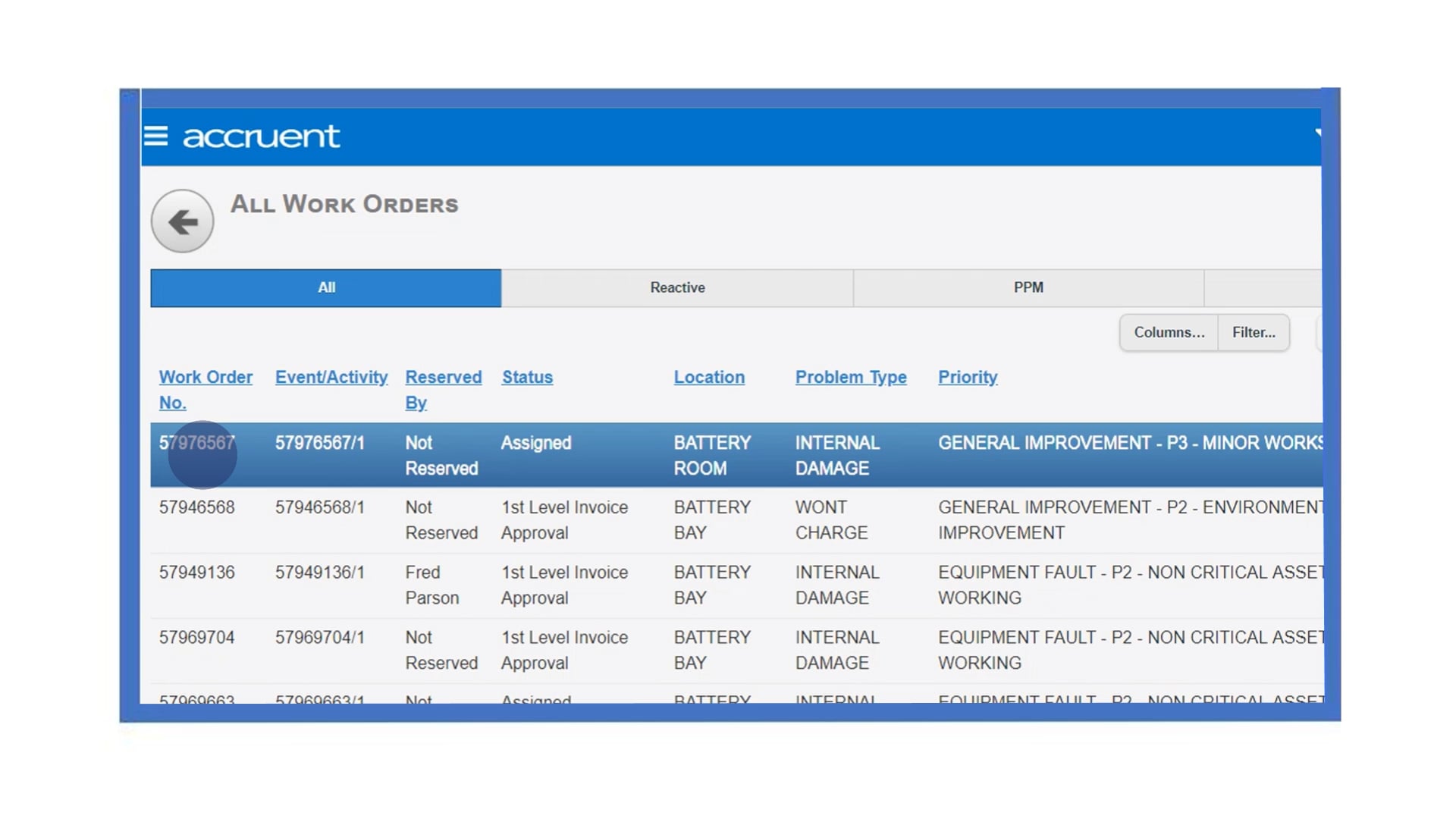Sort by Problem Type column header
Viewport: 1456px width, 819px height.
point(850,378)
